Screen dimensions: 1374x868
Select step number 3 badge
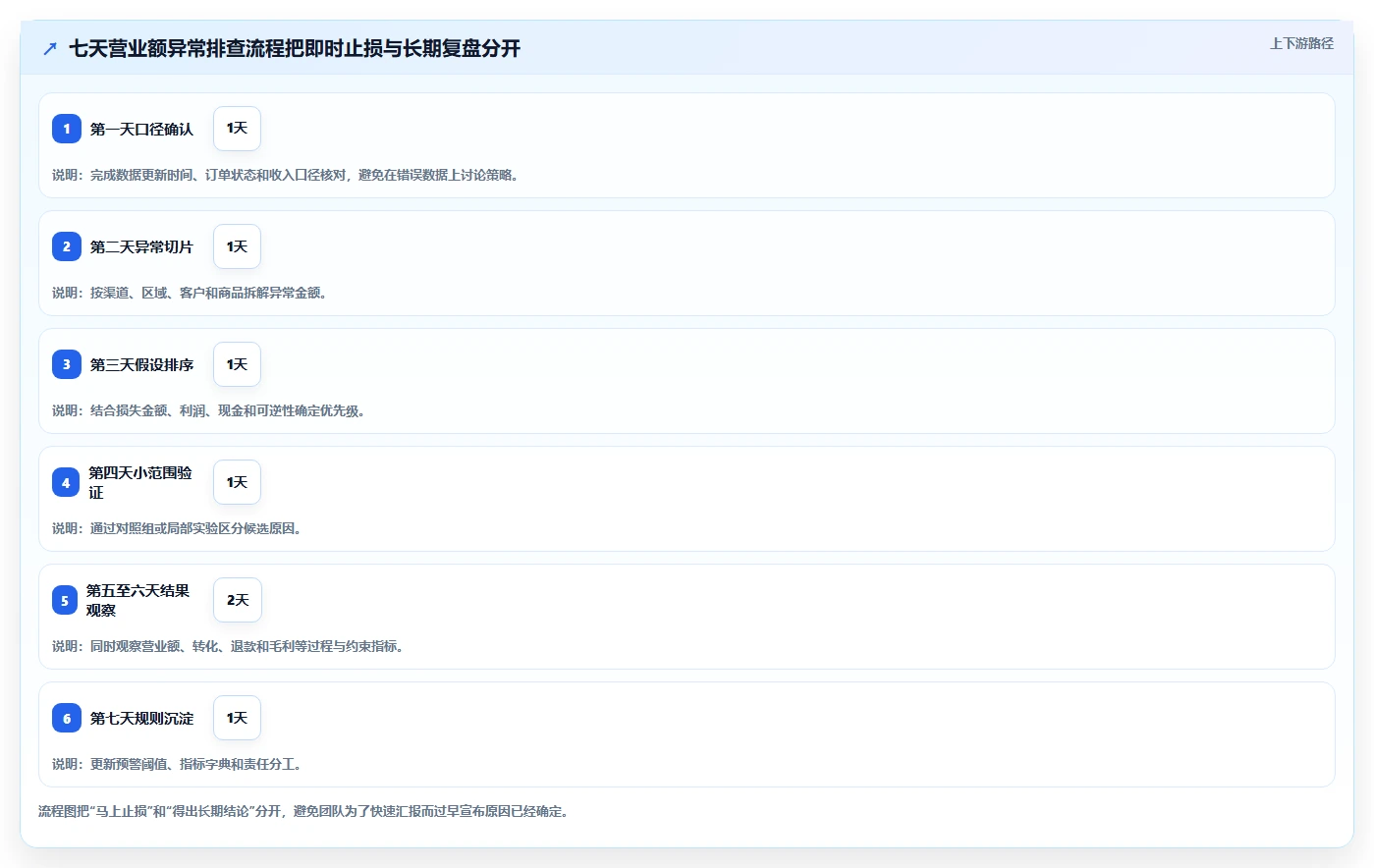(67, 364)
